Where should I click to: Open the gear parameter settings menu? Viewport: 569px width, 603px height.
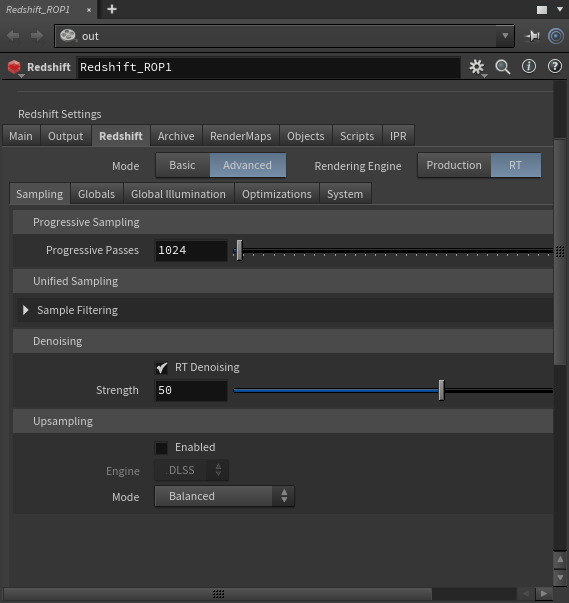coord(477,67)
